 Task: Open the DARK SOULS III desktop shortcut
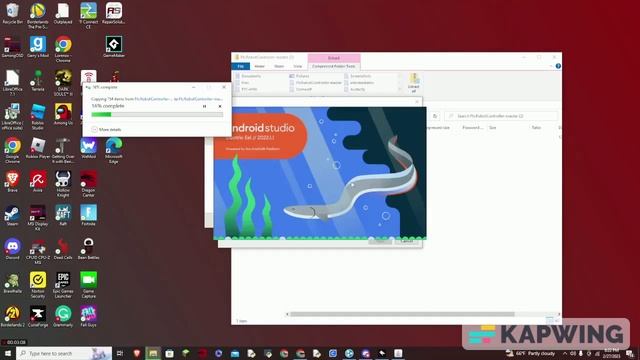pos(63,83)
